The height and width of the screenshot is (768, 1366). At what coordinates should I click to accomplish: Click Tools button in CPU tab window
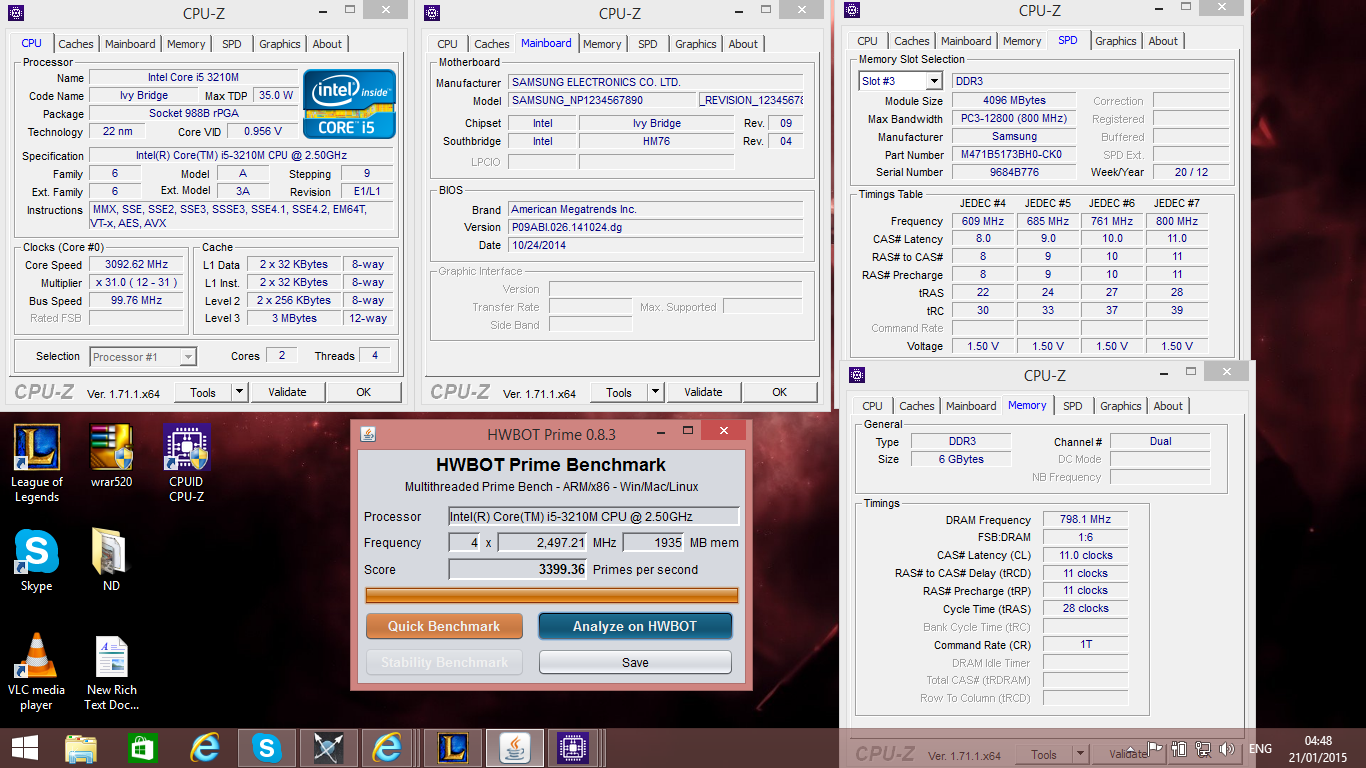(x=203, y=392)
